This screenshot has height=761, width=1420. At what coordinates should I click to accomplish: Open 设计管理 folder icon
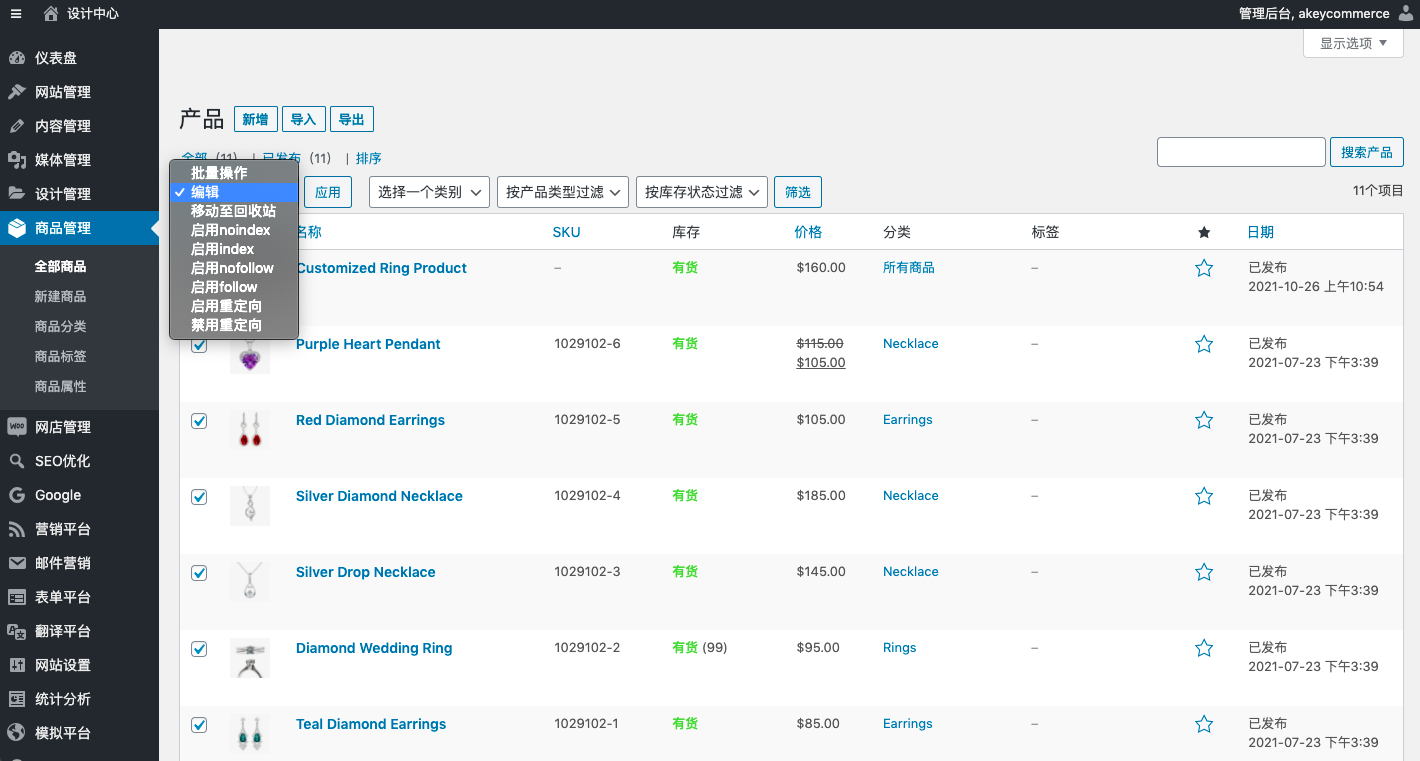[17, 194]
